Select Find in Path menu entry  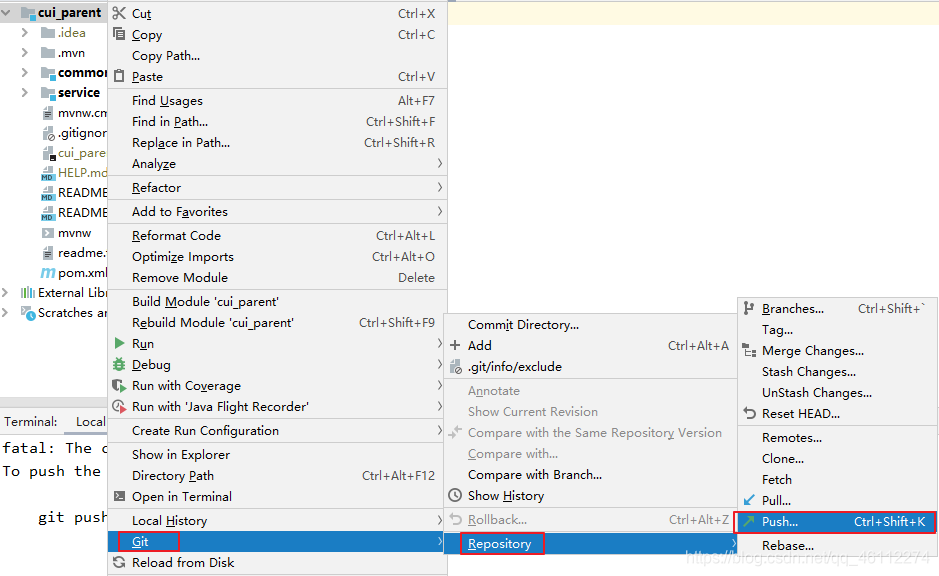[277, 122]
